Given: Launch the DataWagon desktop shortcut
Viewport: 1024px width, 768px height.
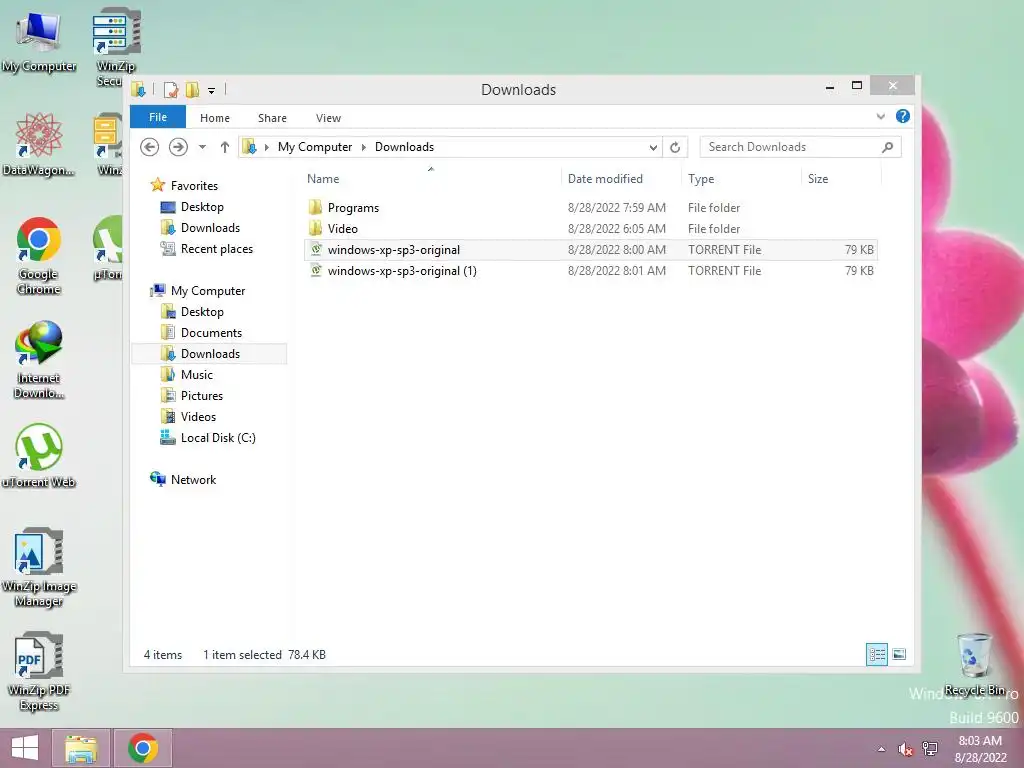Looking at the screenshot, I should 39,144.
